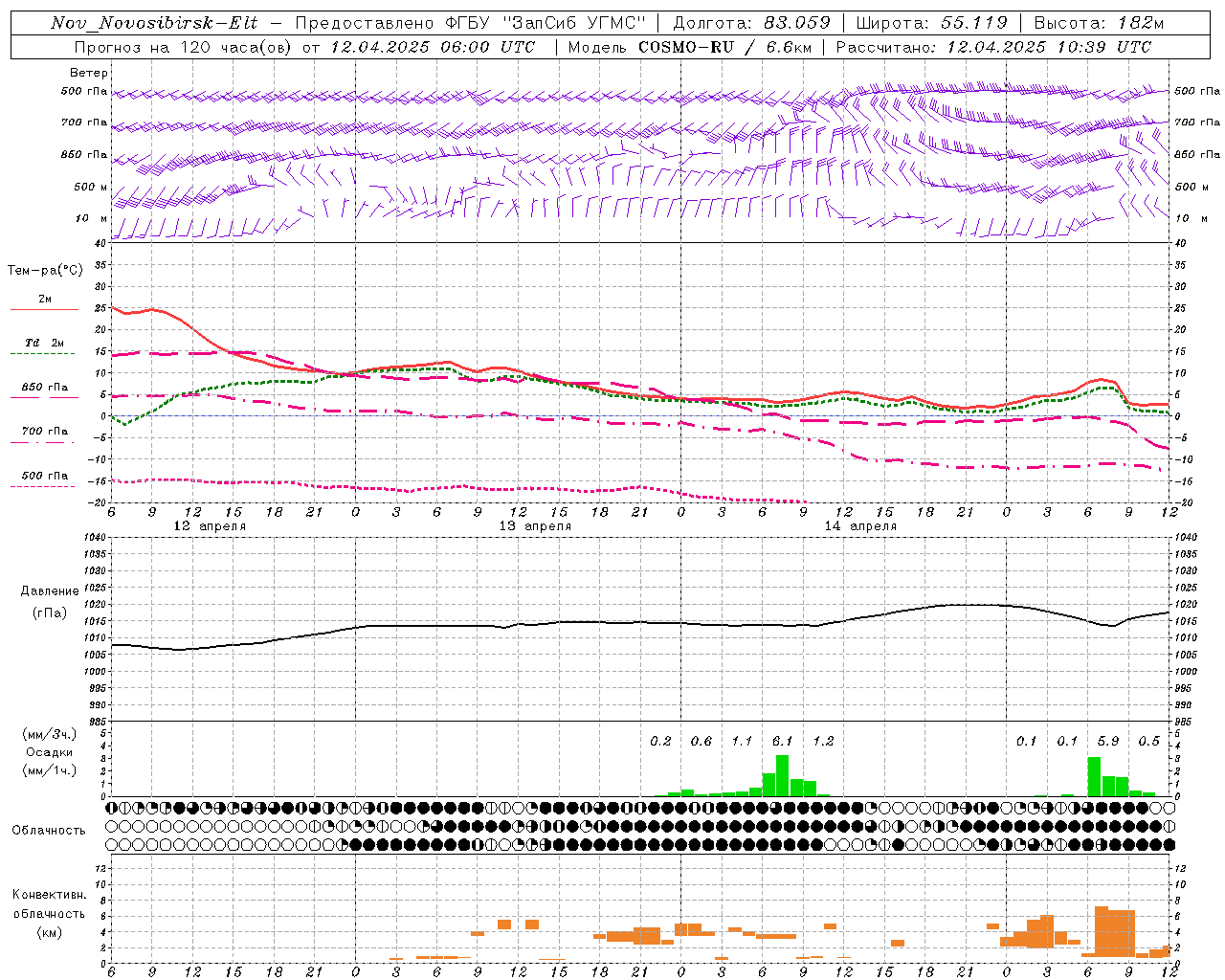Click the Широта: 55.119 value
Image resolution: width=1225 pixels, height=980 pixels.
(x=931, y=23)
